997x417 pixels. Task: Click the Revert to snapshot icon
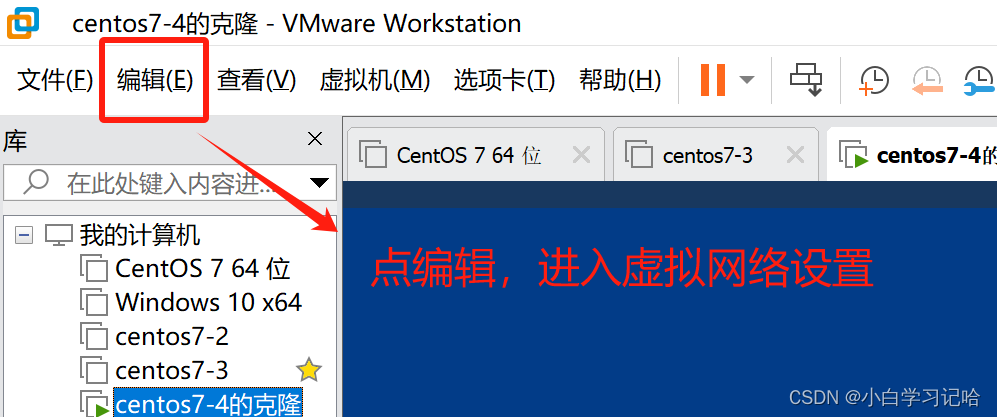927,81
